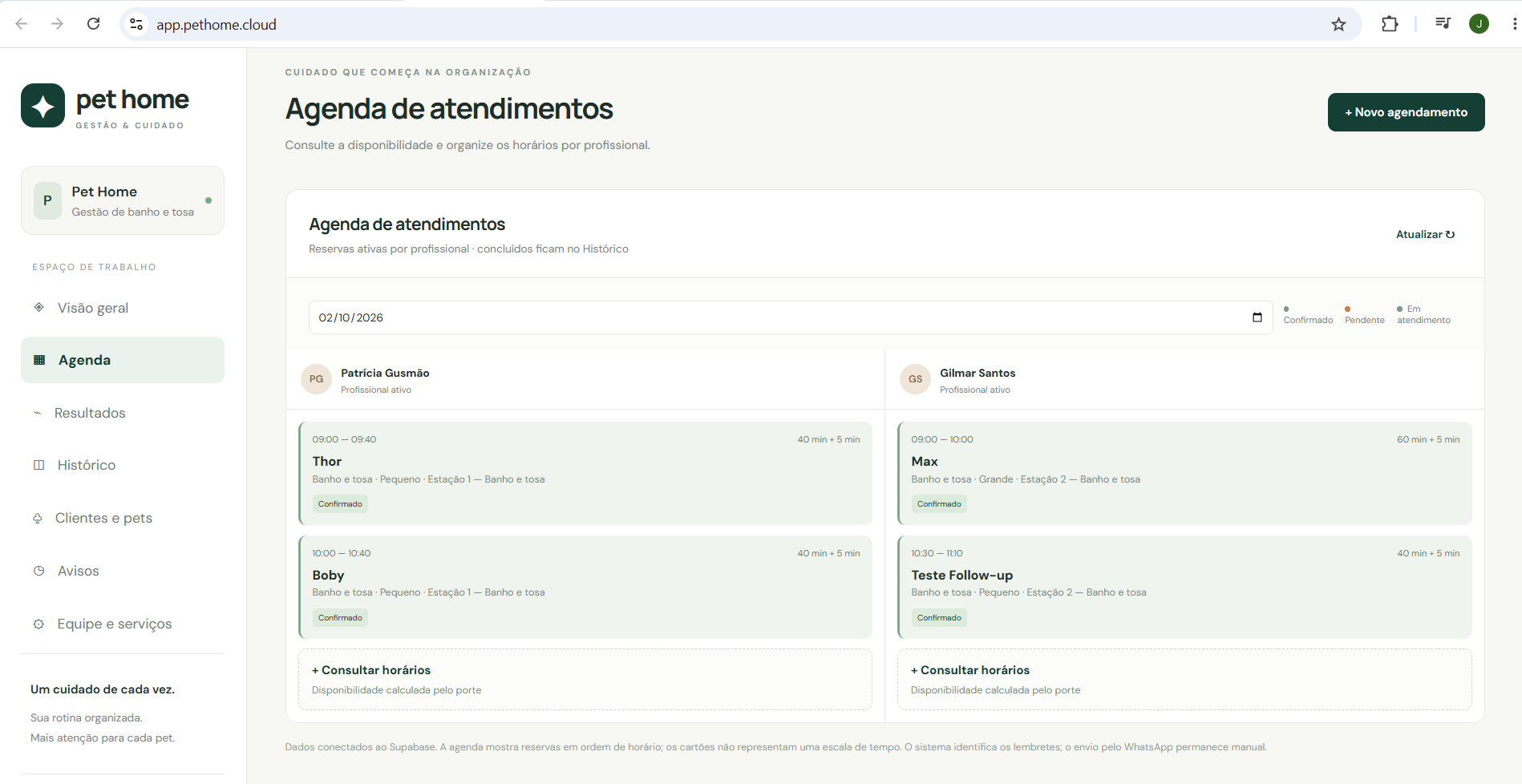Image resolution: width=1522 pixels, height=784 pixels.
Task: Click the Resultados trend icon
Action: 37,413
